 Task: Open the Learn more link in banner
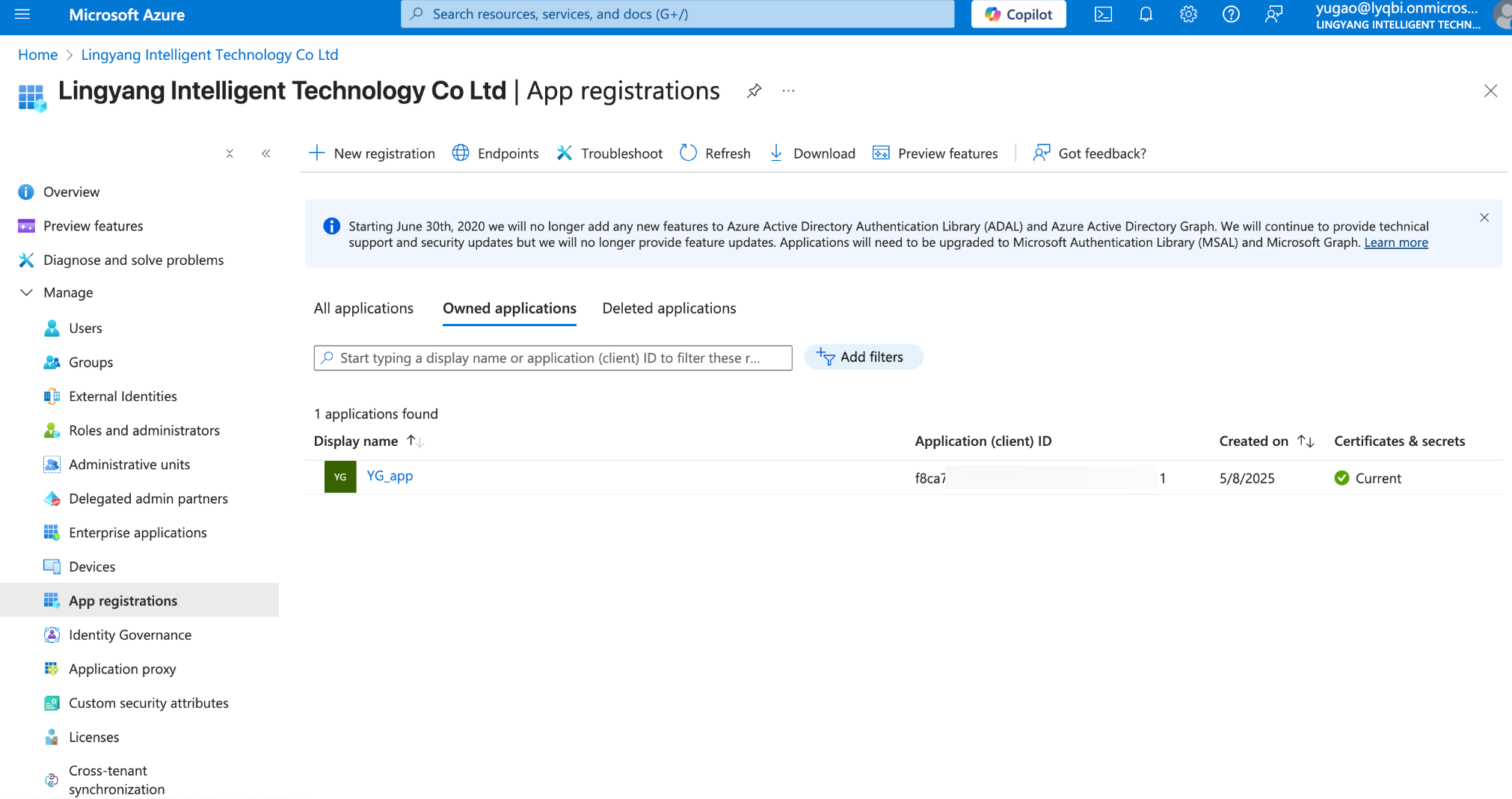[1396, 242]
